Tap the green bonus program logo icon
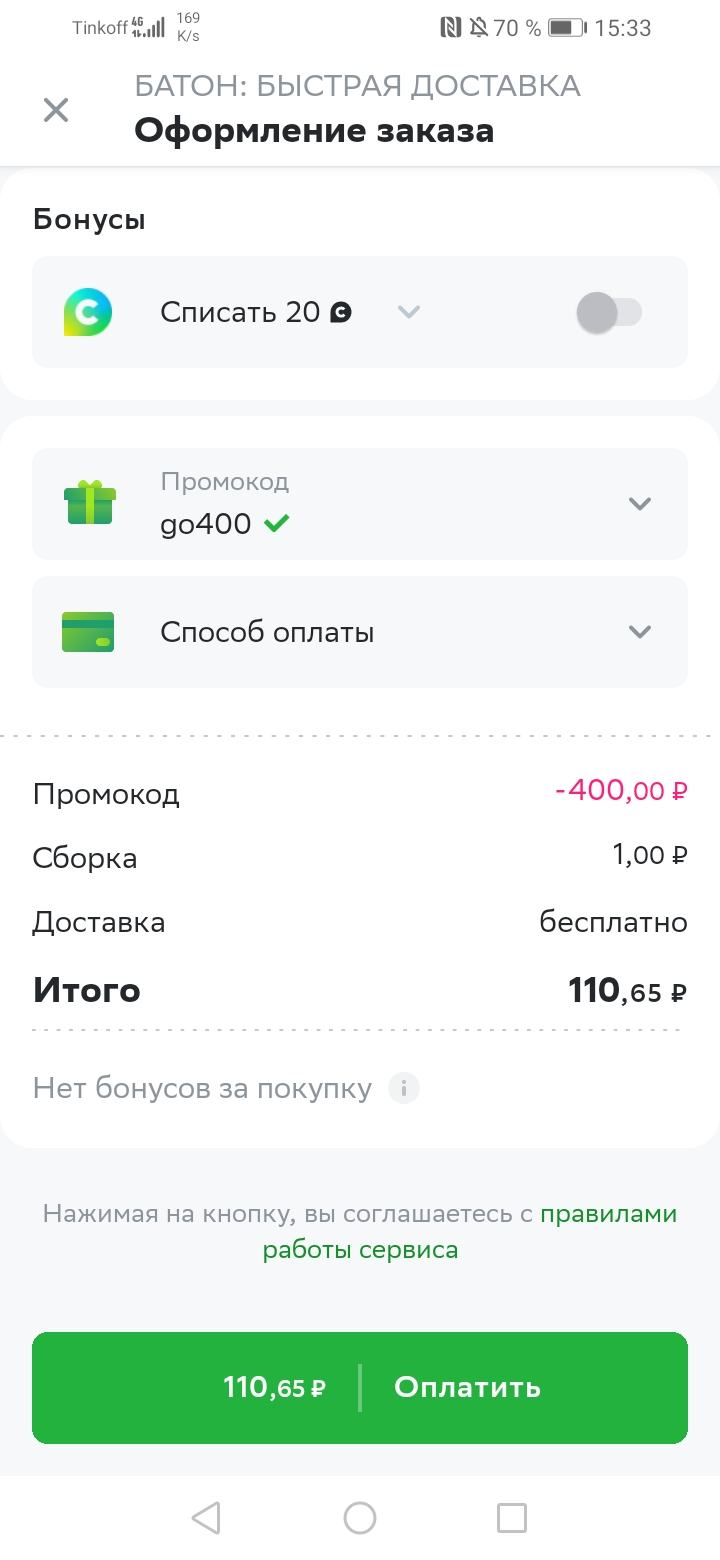The height and width of the screenshot is (1560, 720). coord(88,312)
